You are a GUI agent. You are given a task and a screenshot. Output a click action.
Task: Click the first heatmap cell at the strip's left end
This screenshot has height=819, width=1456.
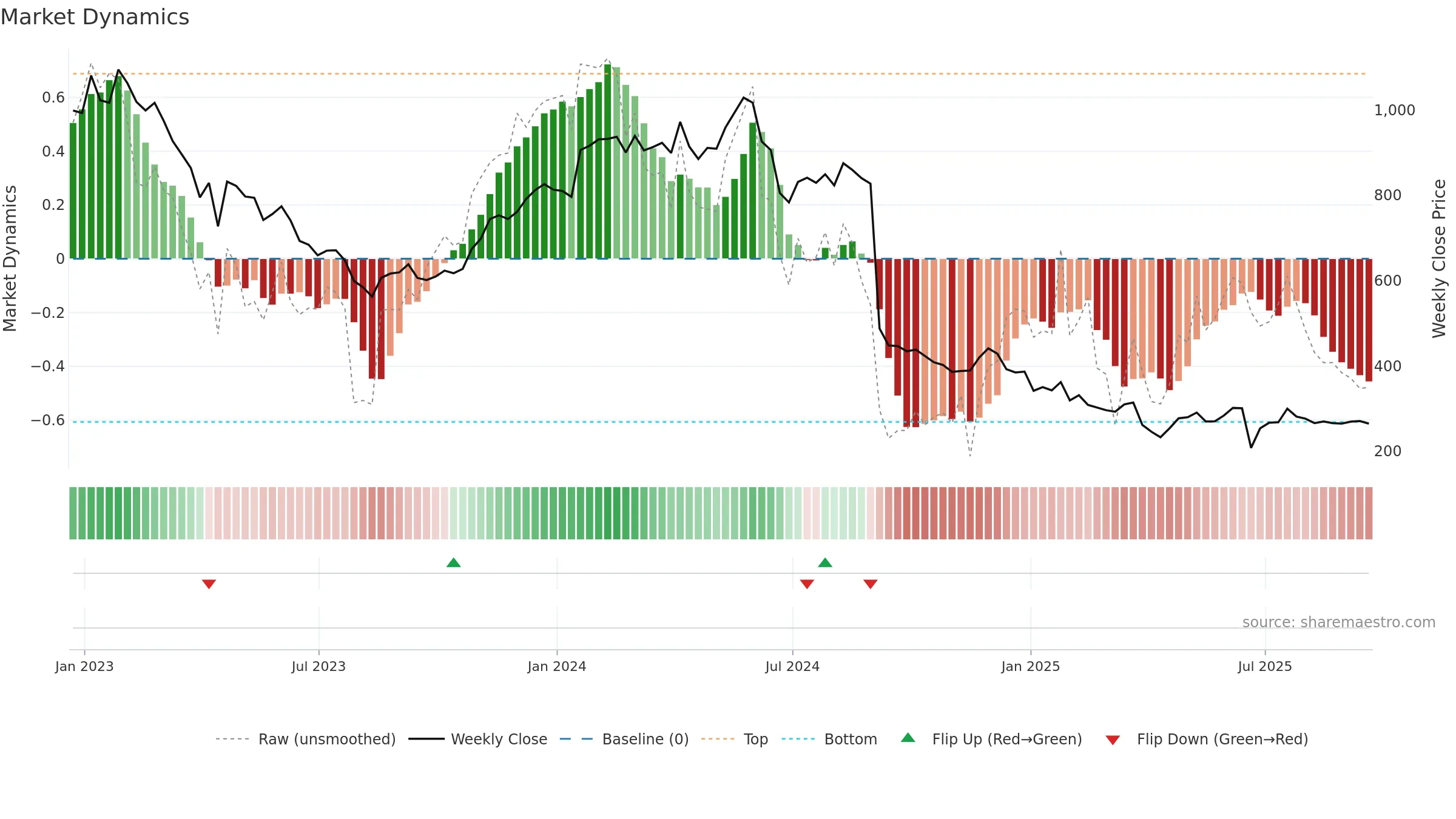coord(73,513)
